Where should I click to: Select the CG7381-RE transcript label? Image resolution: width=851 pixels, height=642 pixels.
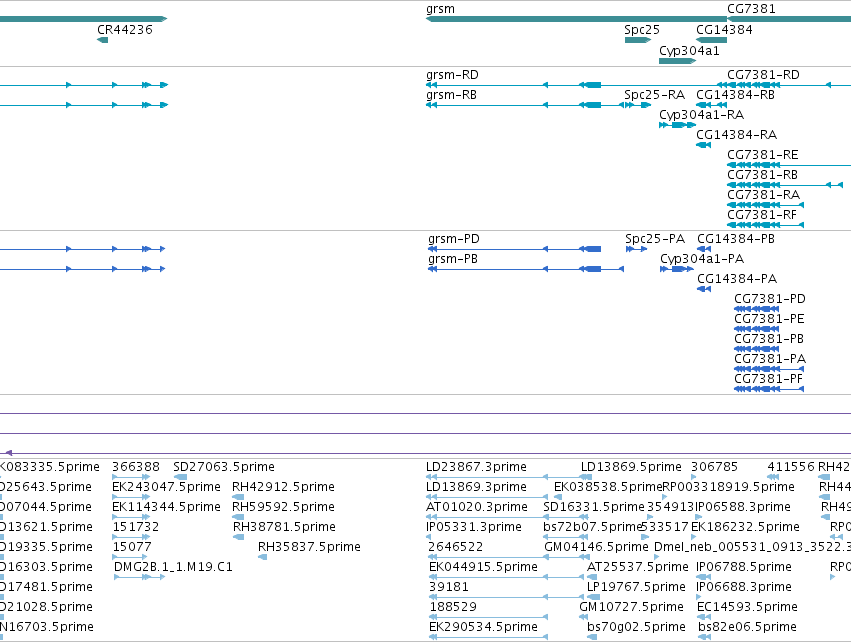(x=763, y=155)
